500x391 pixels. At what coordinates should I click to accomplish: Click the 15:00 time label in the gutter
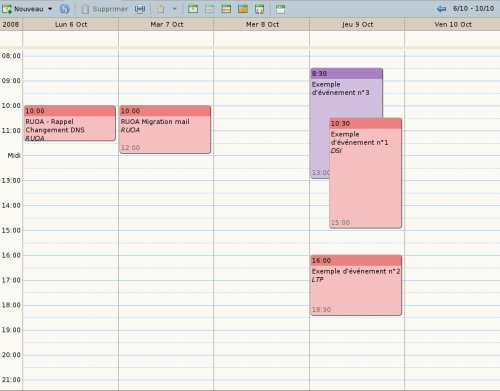coord(11,230)
